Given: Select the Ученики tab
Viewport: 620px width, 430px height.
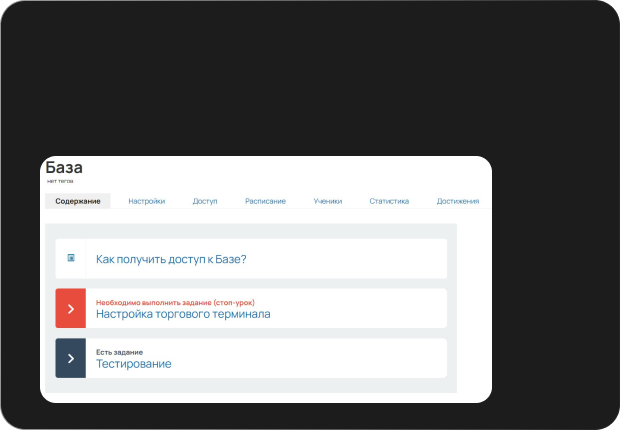Looking at the screenshot, I should [x=328, y=201].
